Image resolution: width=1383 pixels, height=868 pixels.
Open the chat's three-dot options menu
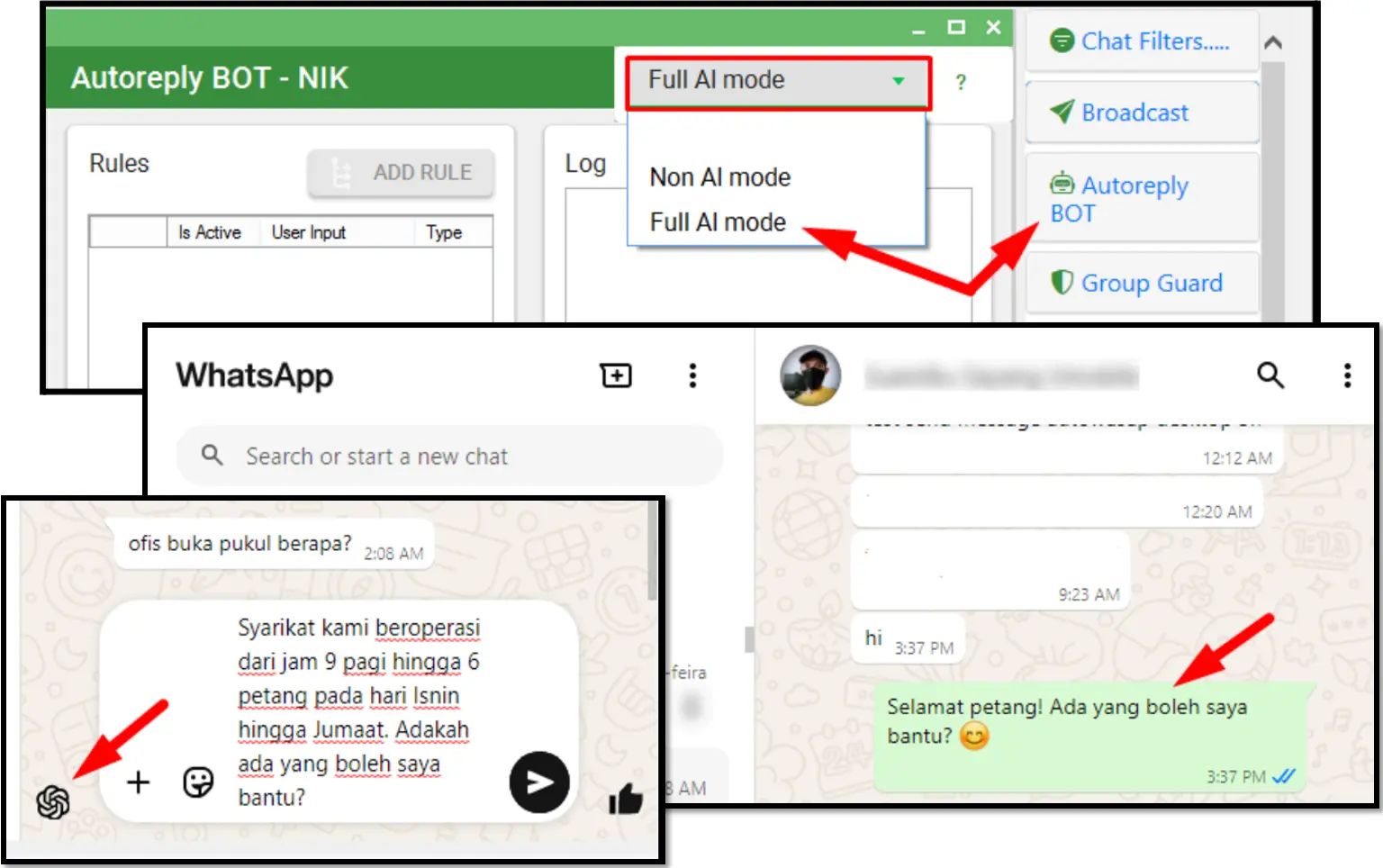pos(1346,375)
